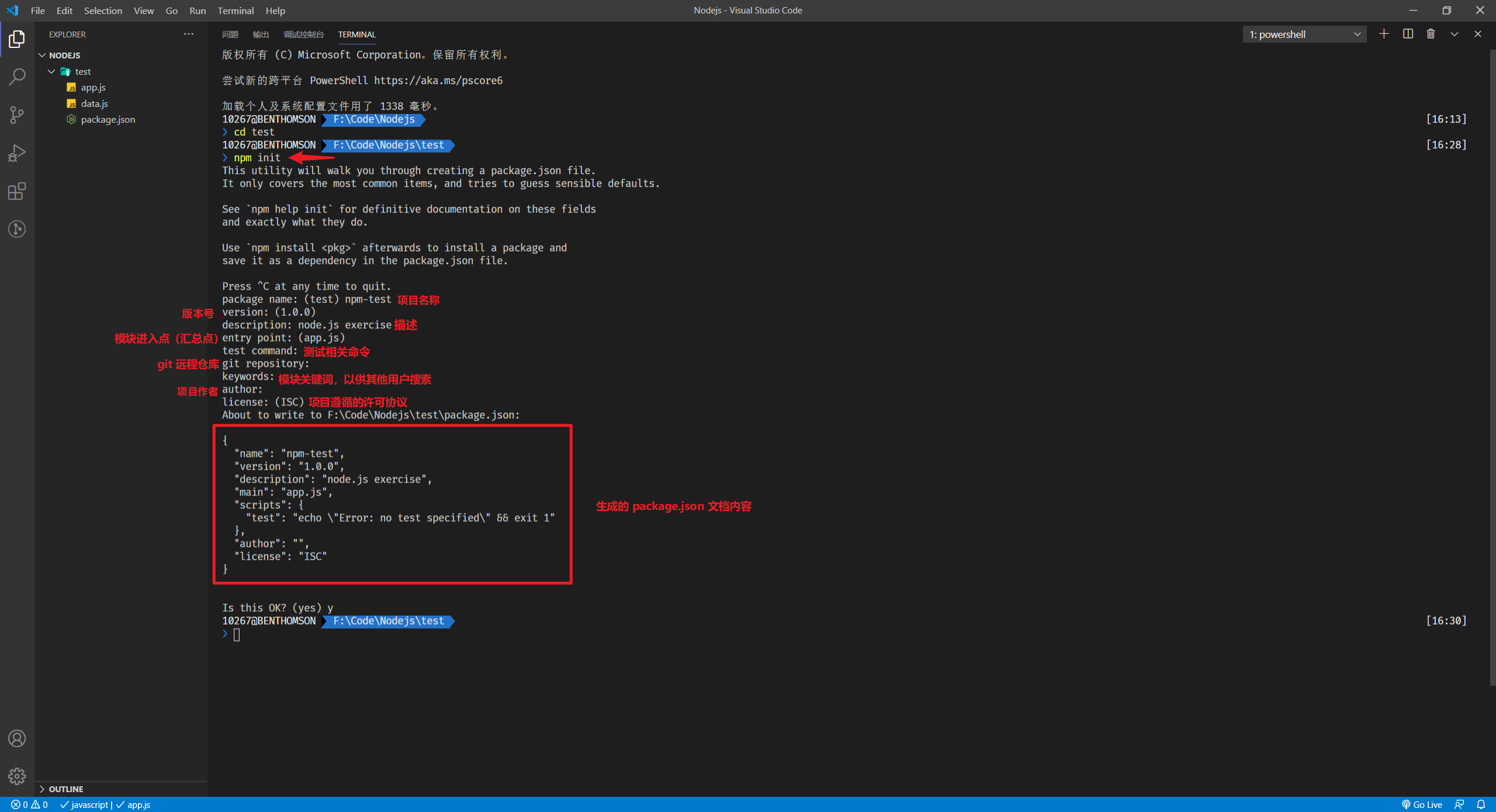1496x812 pixels.
Task: Click the app.js status bar item
Action: (133, 804)
